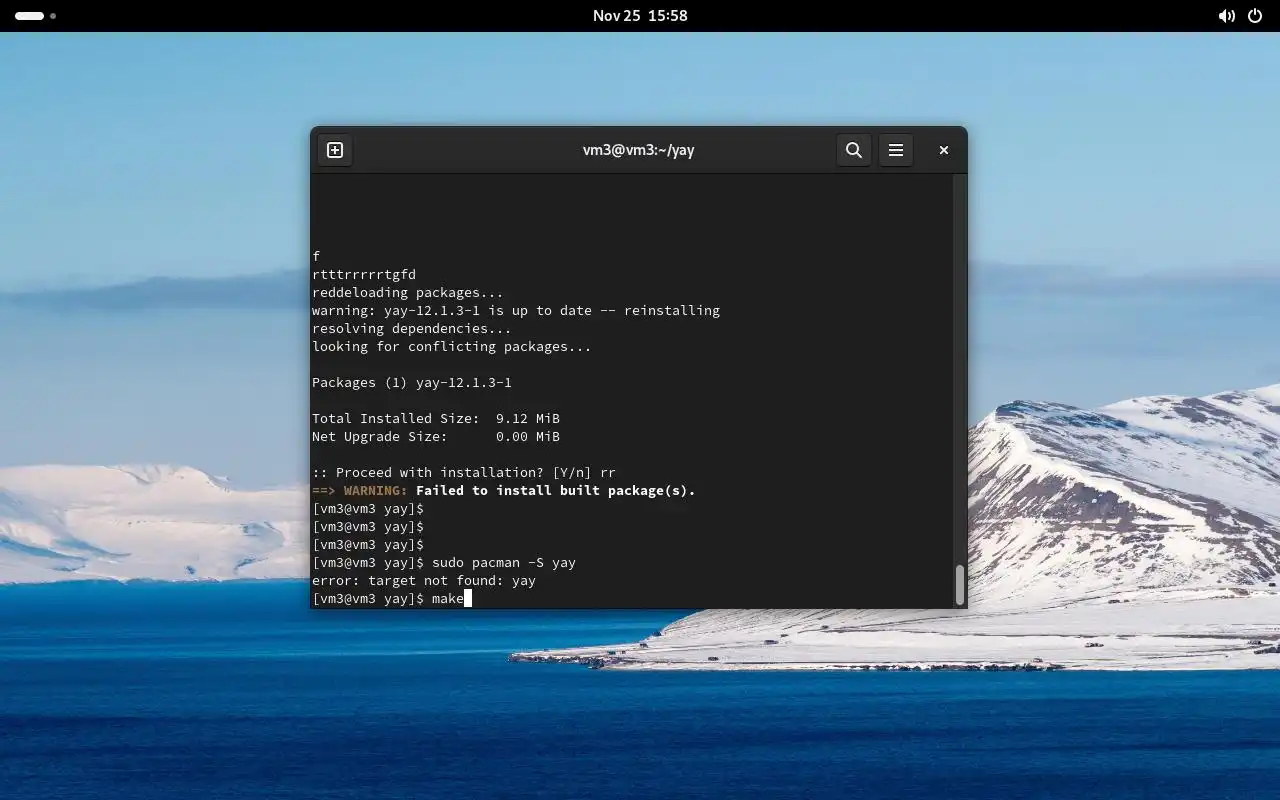Click the volume icon in top bar
This screenshot has height=800, width=1280.
point(1226,16)
